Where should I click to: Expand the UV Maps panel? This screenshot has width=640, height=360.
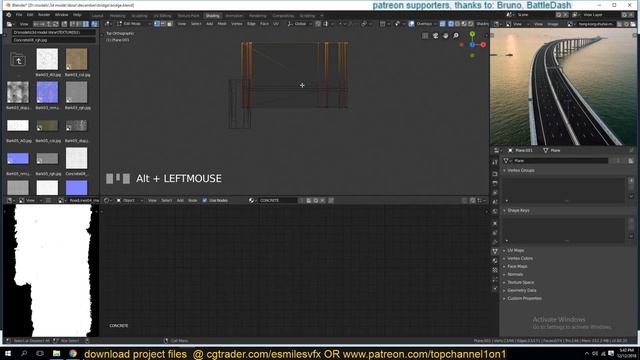[x=516, y=250]
